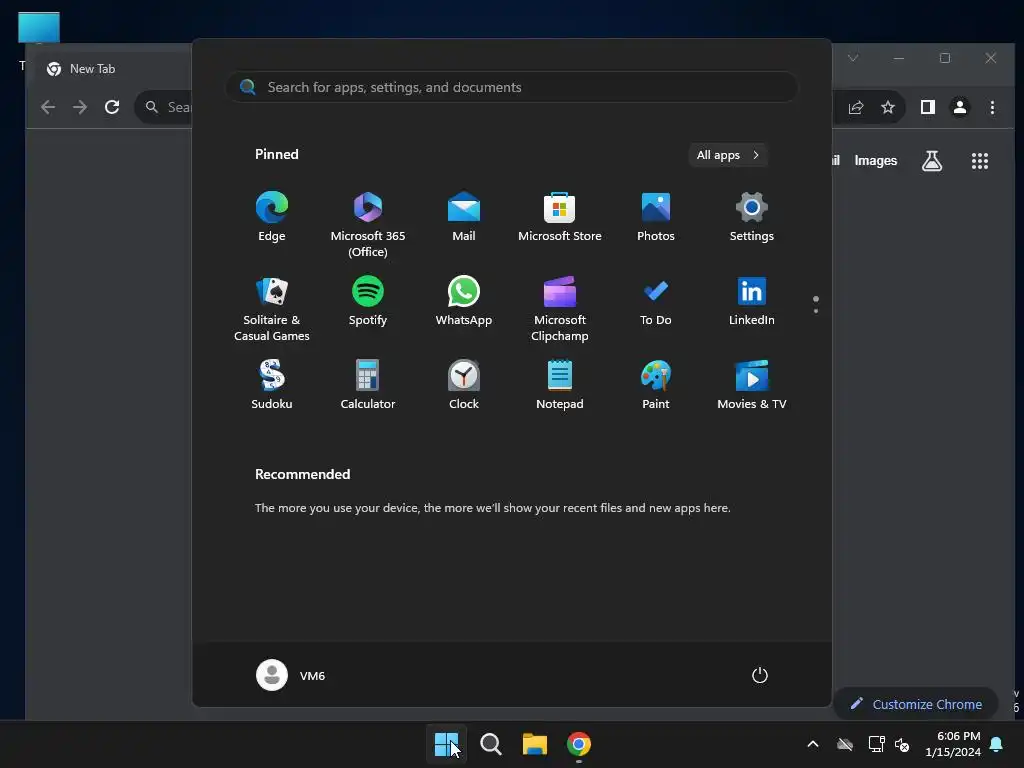
Task: Reload the page in Chrome
Action: (x=112, y=107)
